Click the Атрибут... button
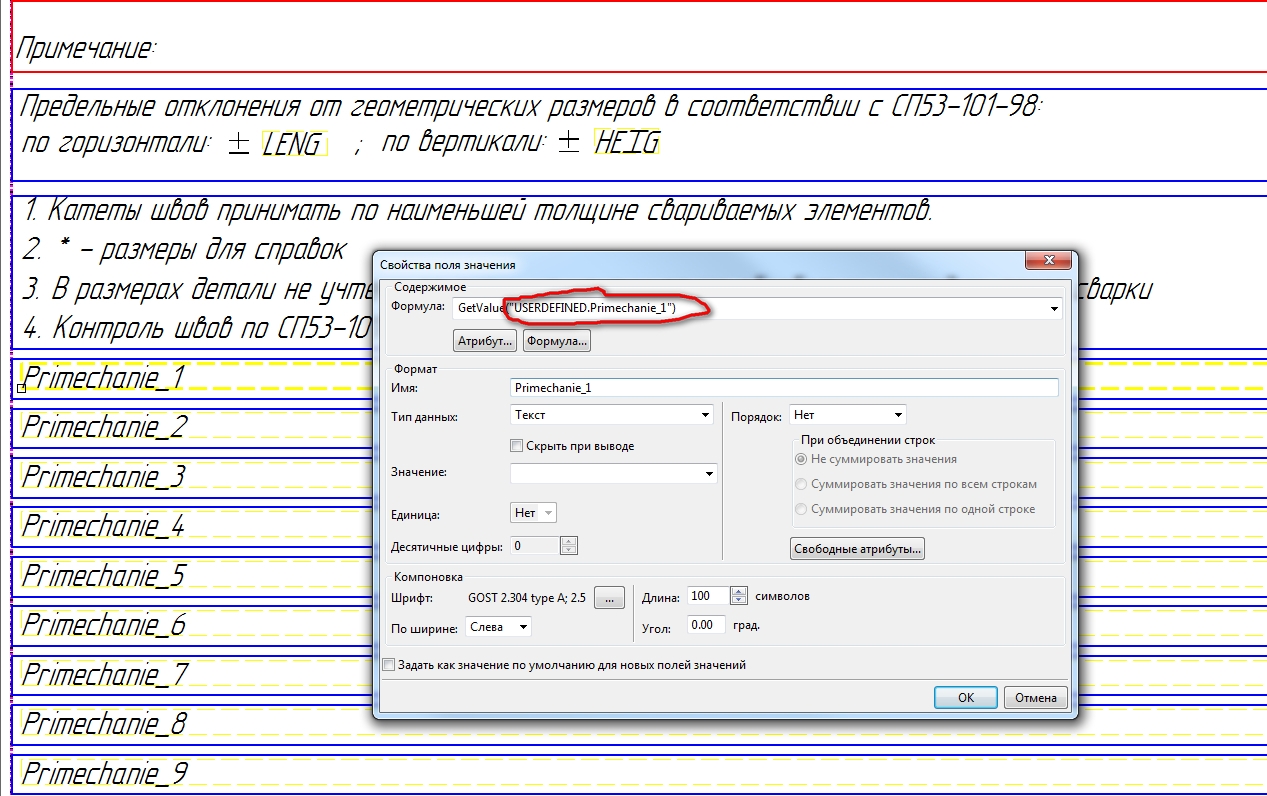 [x=485, y=341]
